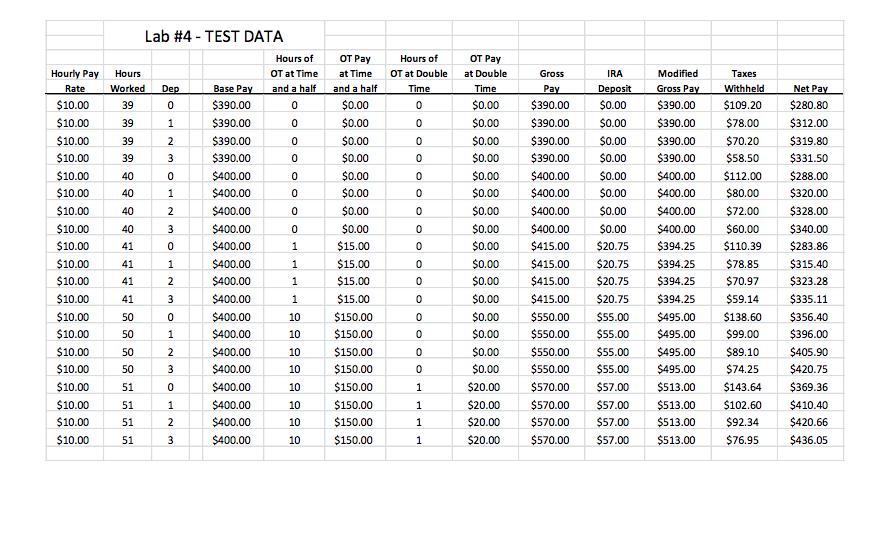
Task: Click the $405.90 net pay cell
Action: 809,352
